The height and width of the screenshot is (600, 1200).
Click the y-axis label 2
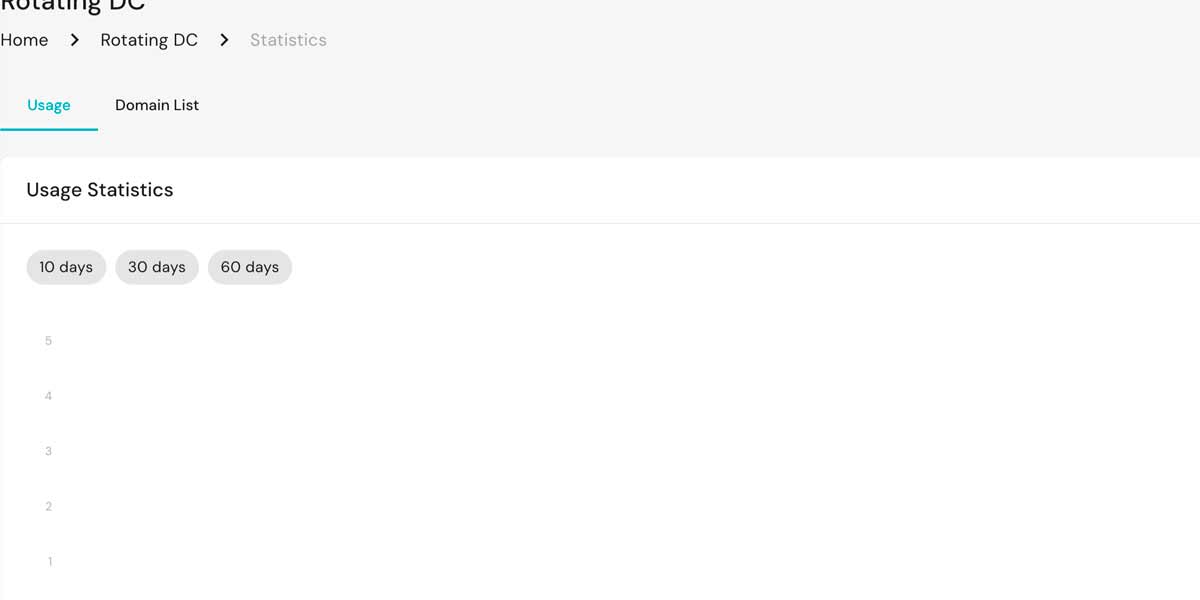(x=48, y=506)
